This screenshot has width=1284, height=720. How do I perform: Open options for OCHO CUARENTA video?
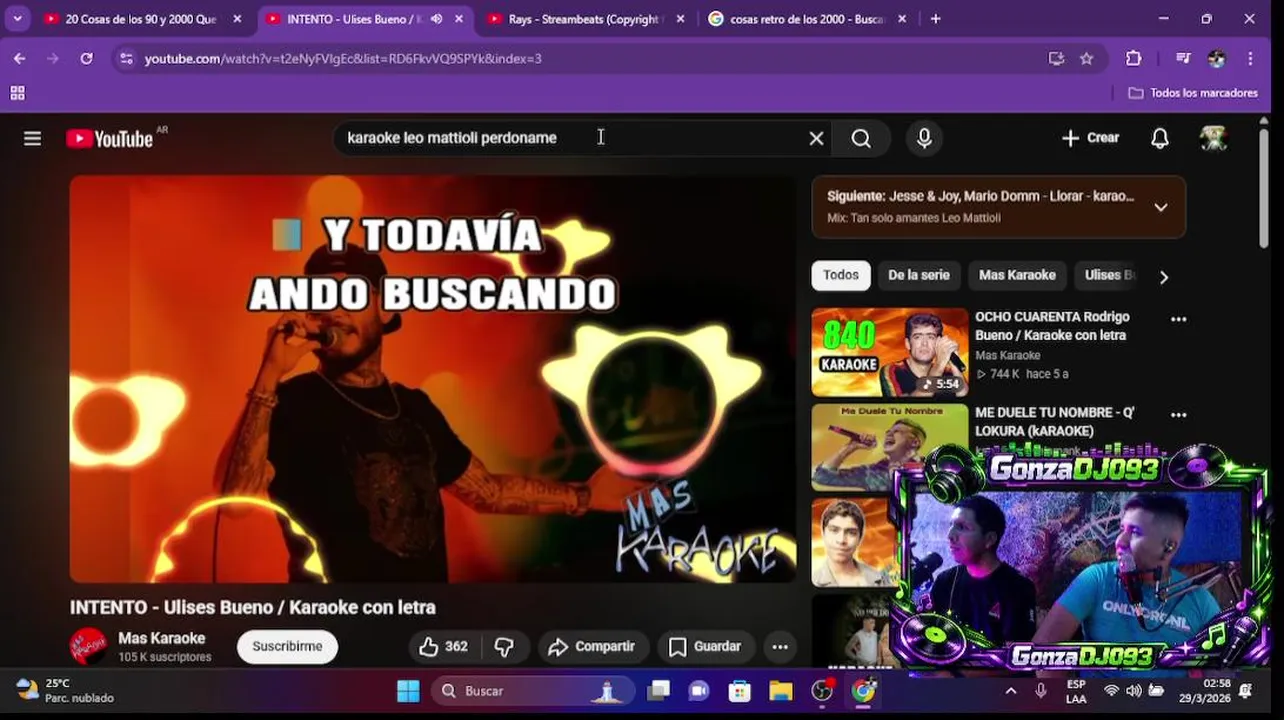pyautogui.click(x=1178, y=319)
